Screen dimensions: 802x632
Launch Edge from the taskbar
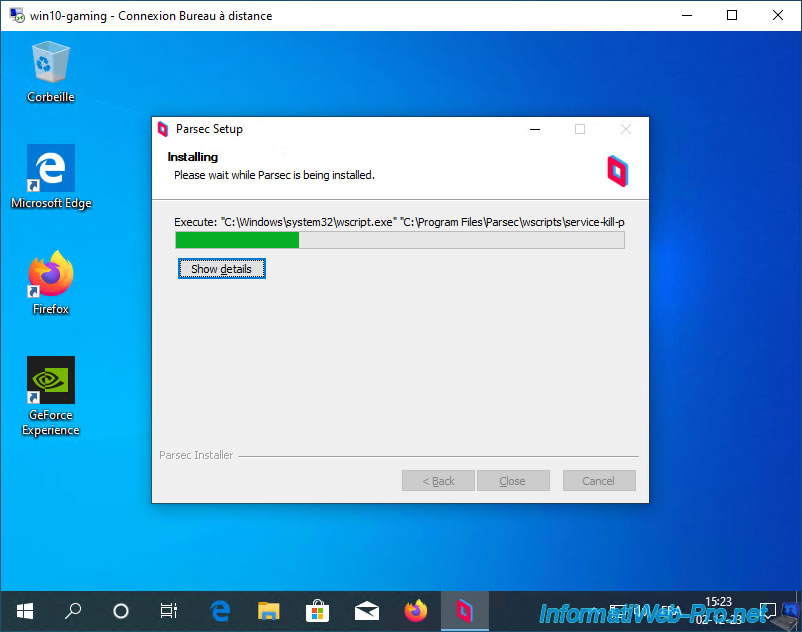click(x=220, y=611)
